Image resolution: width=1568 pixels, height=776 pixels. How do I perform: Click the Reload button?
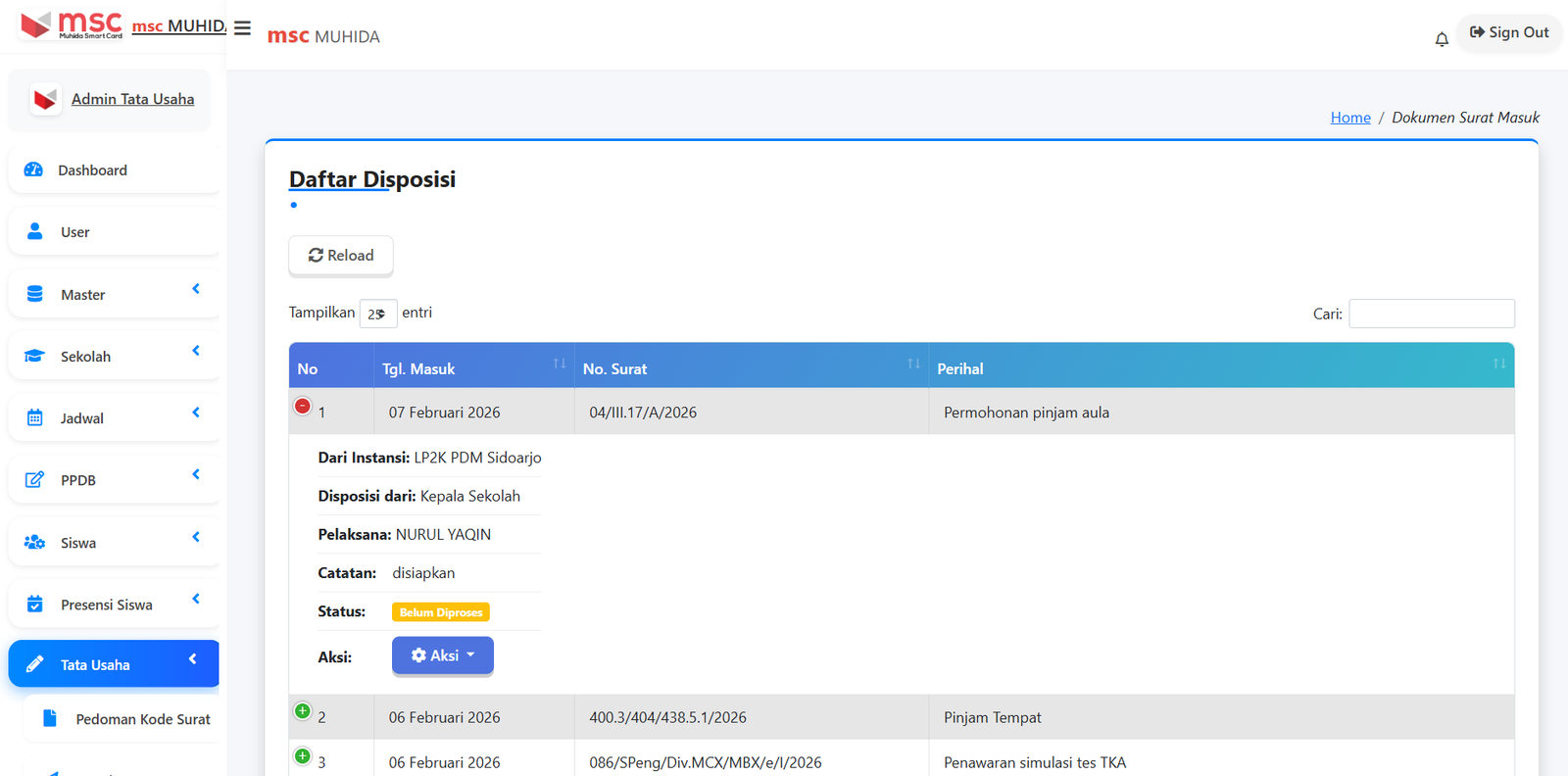click(341, 256)
